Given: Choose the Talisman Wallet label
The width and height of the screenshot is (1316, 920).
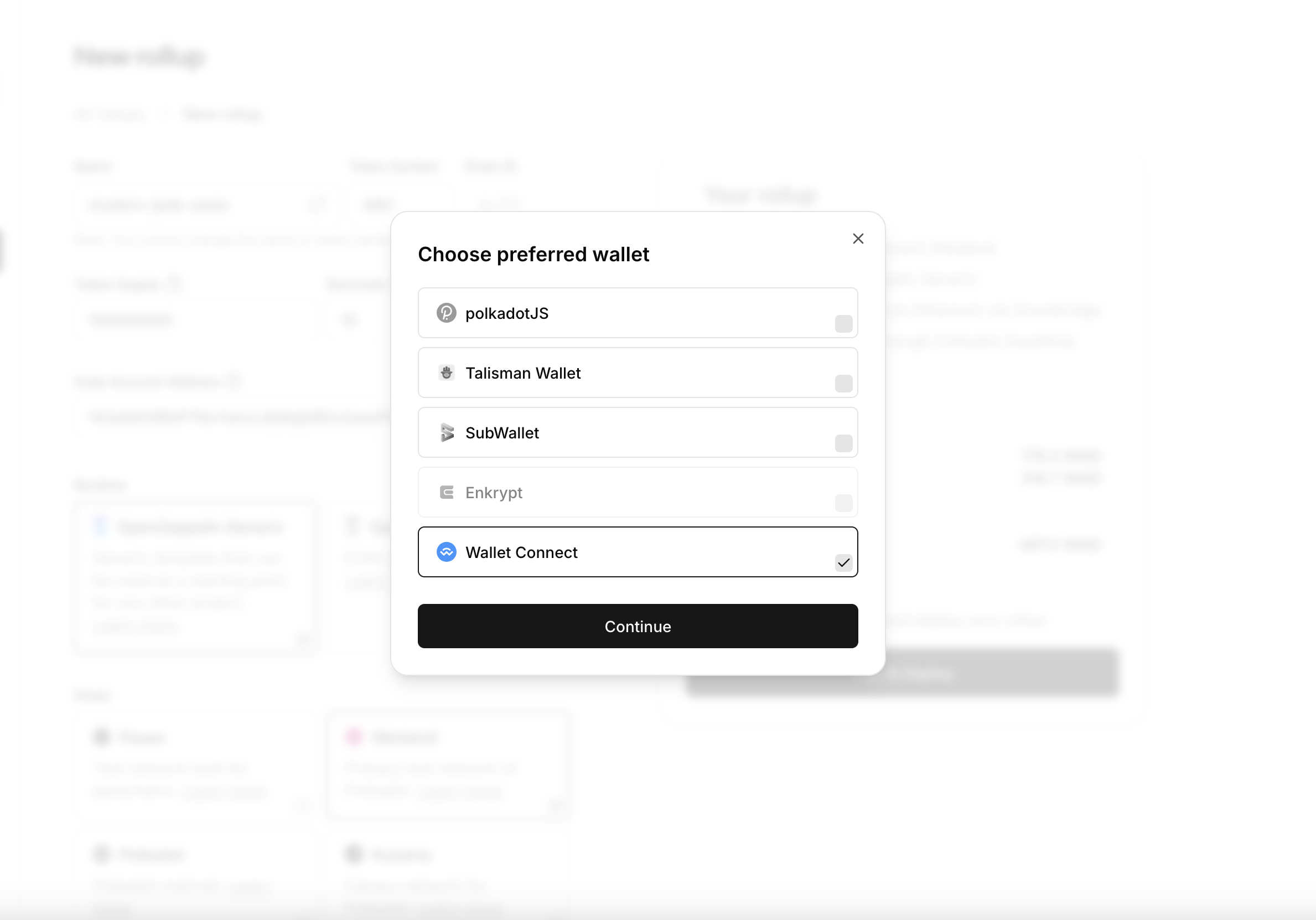Looking at the screenshot, I should click(x=523, y=373).
